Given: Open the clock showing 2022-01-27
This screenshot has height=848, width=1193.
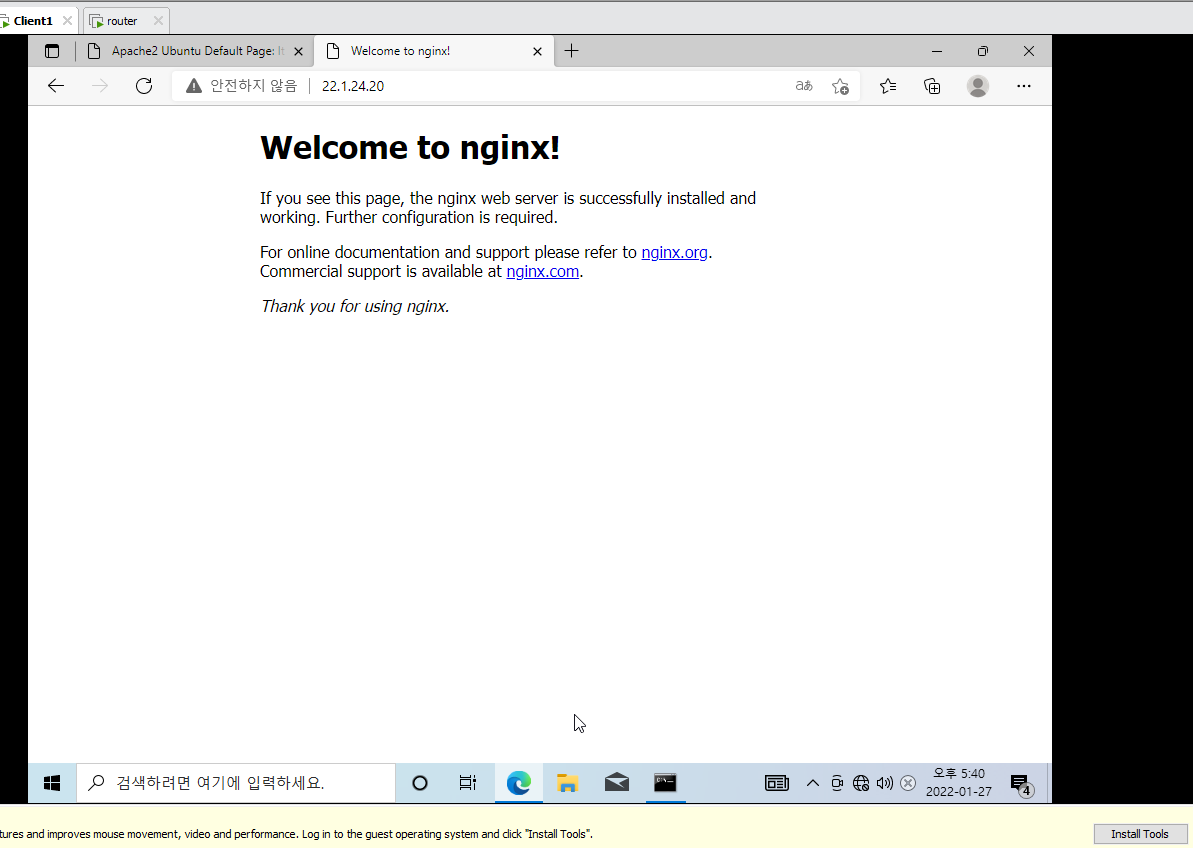Looking at the screenshot, I should (959, 783).
